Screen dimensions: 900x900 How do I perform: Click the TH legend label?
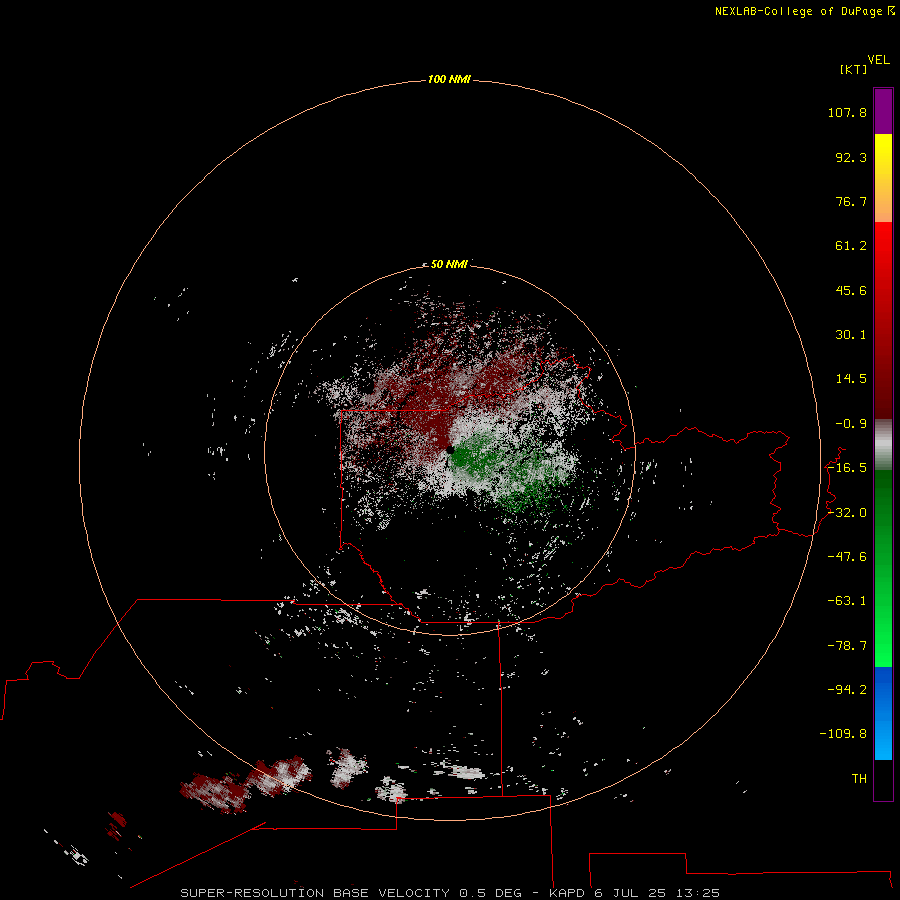(x=859, y=779)
